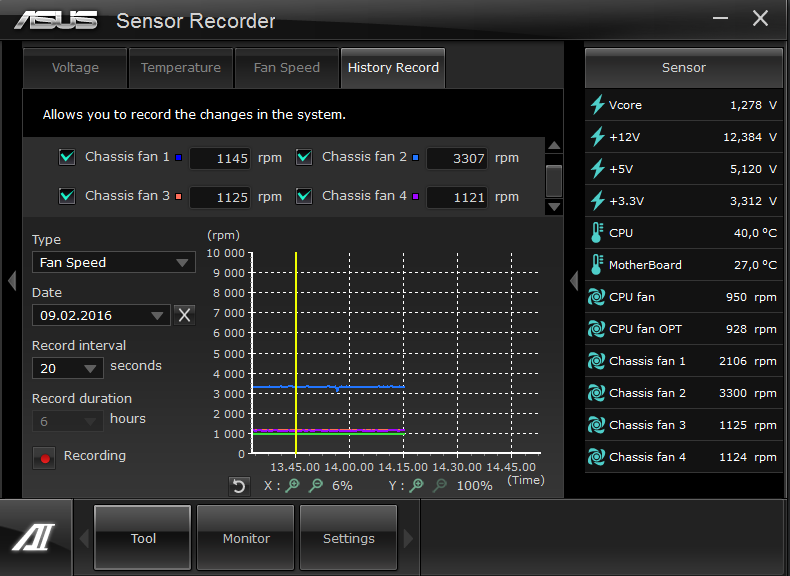Clear the date with the X button
The height and width of the screenshot is (576, 790).
coord(184,315)
